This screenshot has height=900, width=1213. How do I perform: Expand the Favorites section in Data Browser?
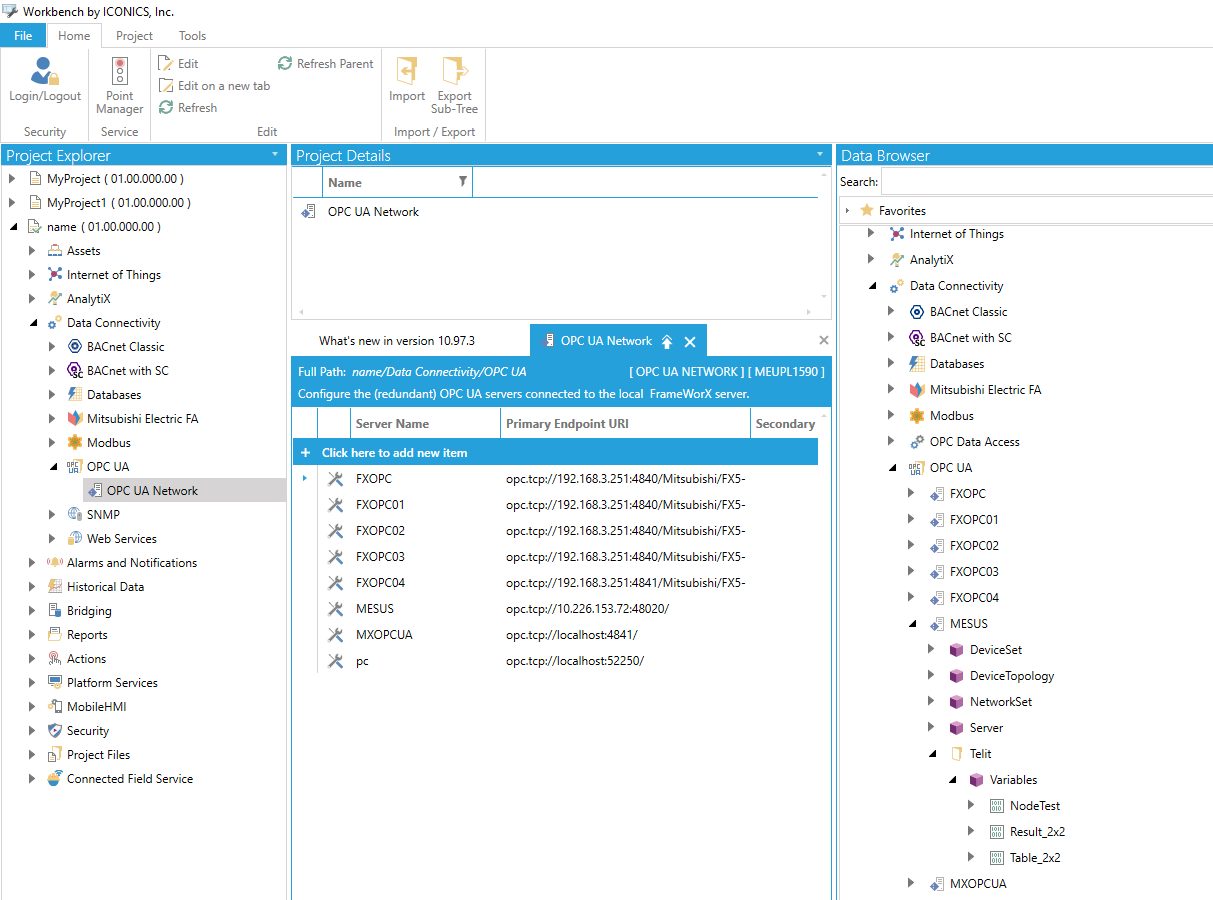(x=847, y=211)
